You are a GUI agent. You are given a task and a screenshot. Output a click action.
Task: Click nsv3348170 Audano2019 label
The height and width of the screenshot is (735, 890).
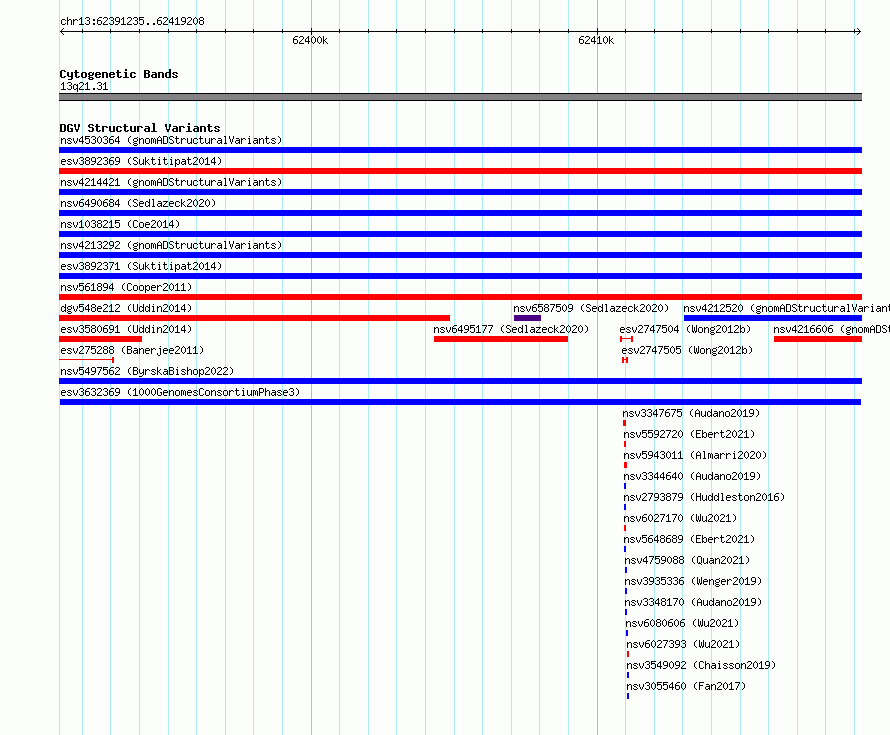point(693,602)
